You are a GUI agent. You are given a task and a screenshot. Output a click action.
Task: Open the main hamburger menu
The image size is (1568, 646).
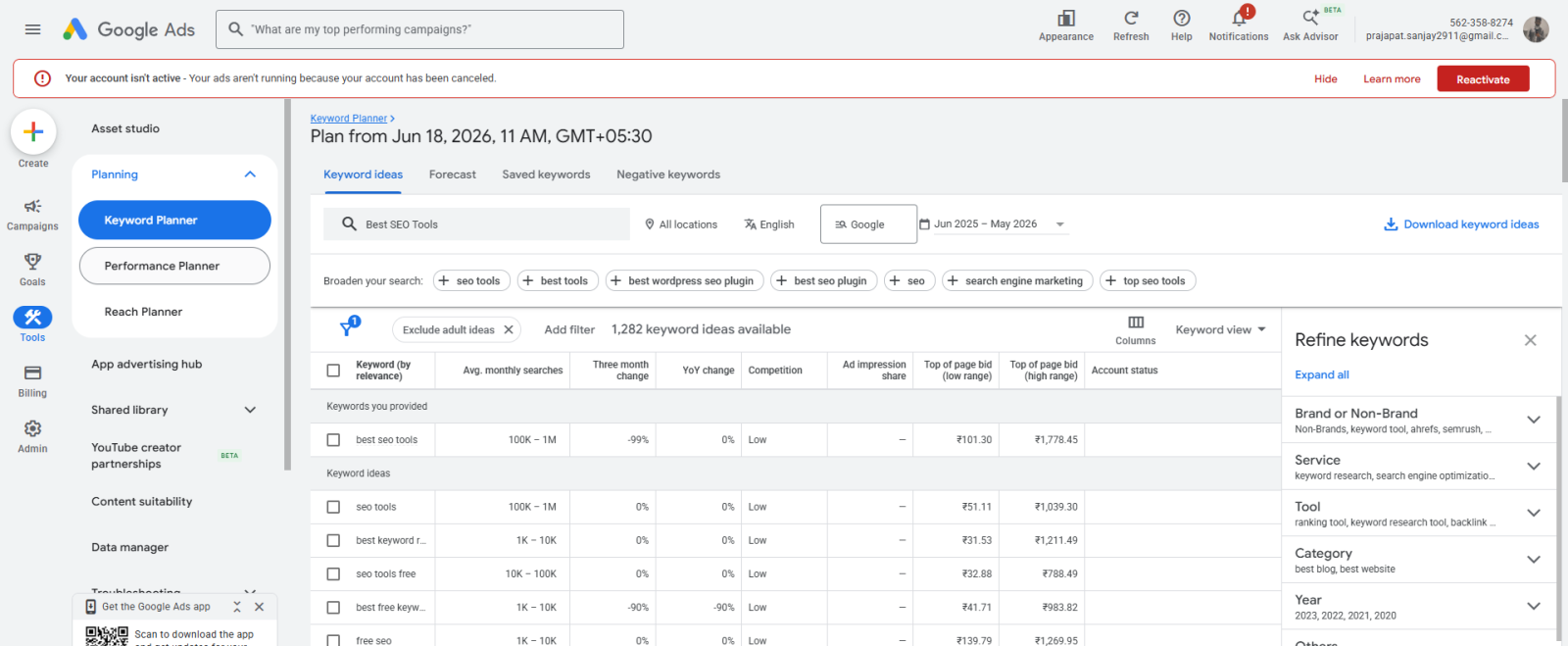coord(32,29)
